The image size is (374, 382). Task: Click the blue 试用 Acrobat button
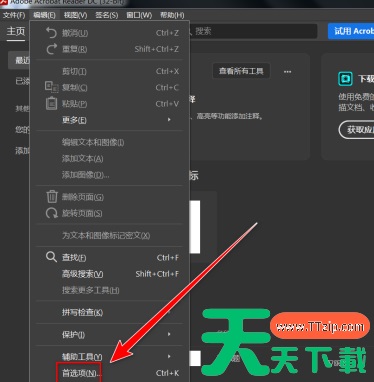click(351, 31)
